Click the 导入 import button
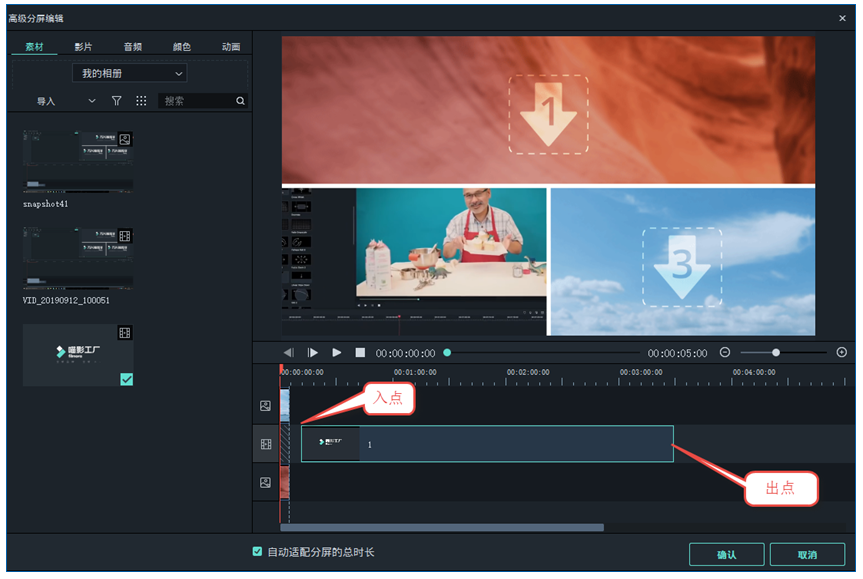Image resolution: width=863 pixels, height=579 pixels. [46, 101]
